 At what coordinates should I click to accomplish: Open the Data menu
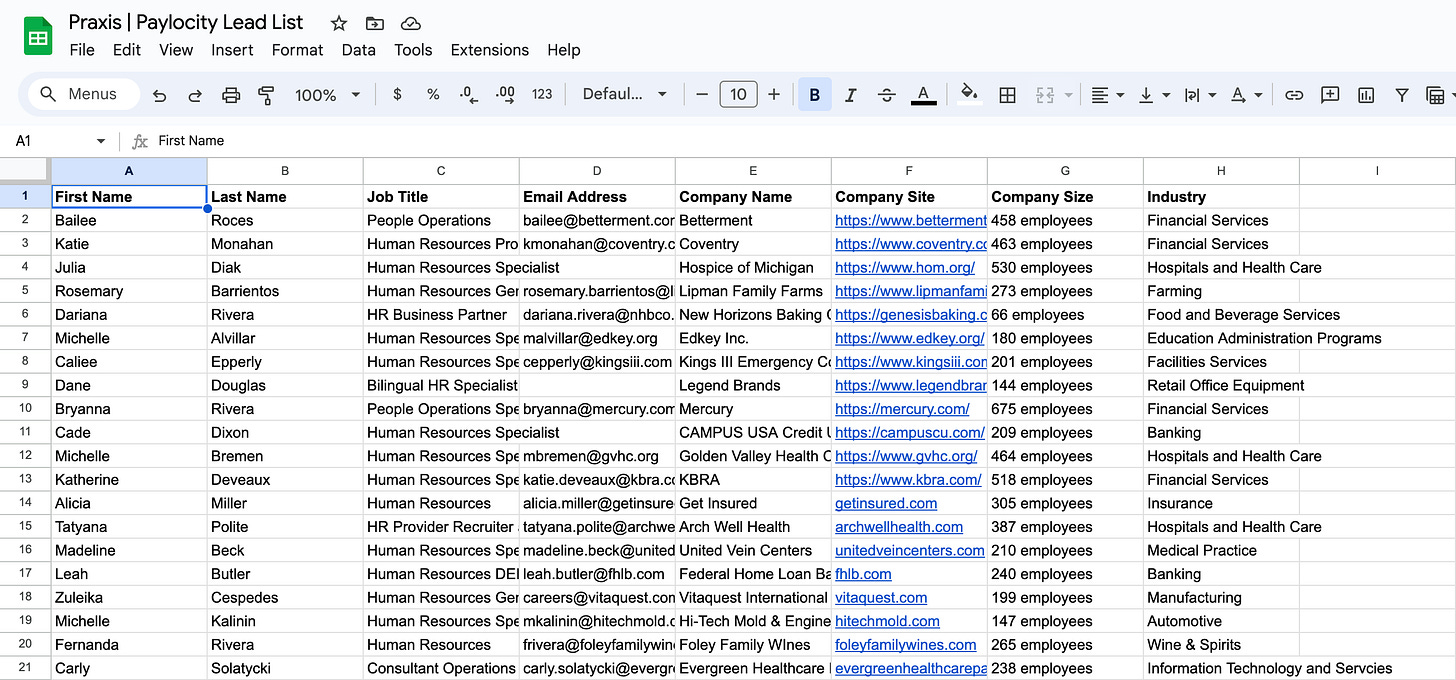click(358, 50)
